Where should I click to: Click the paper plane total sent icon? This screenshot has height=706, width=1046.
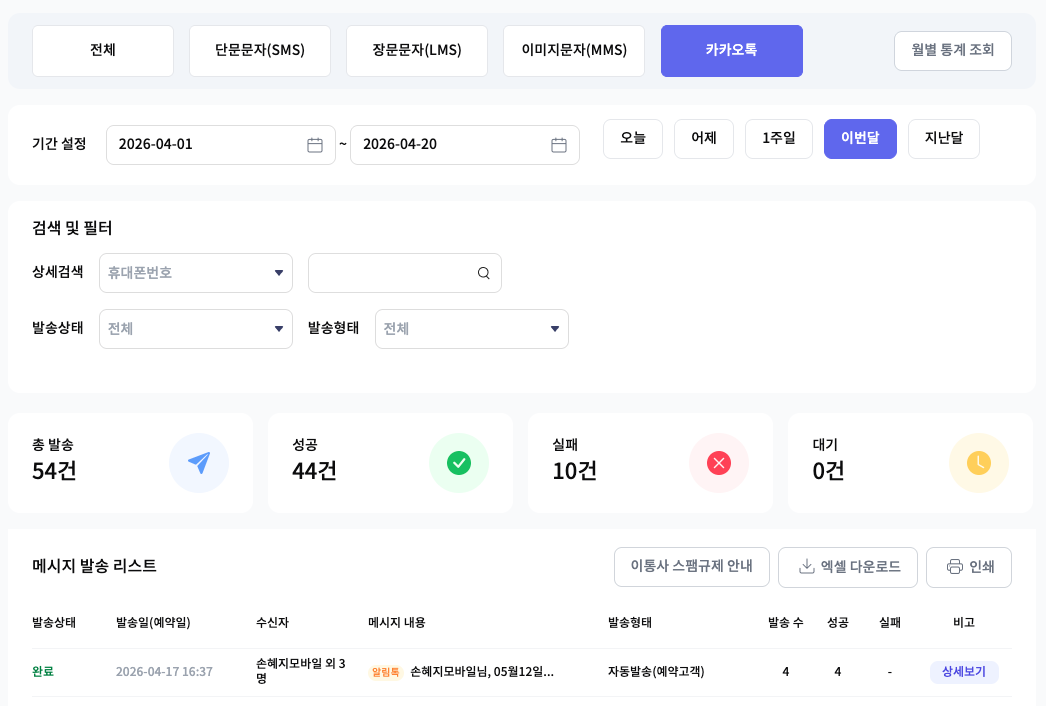coord(199,463)
